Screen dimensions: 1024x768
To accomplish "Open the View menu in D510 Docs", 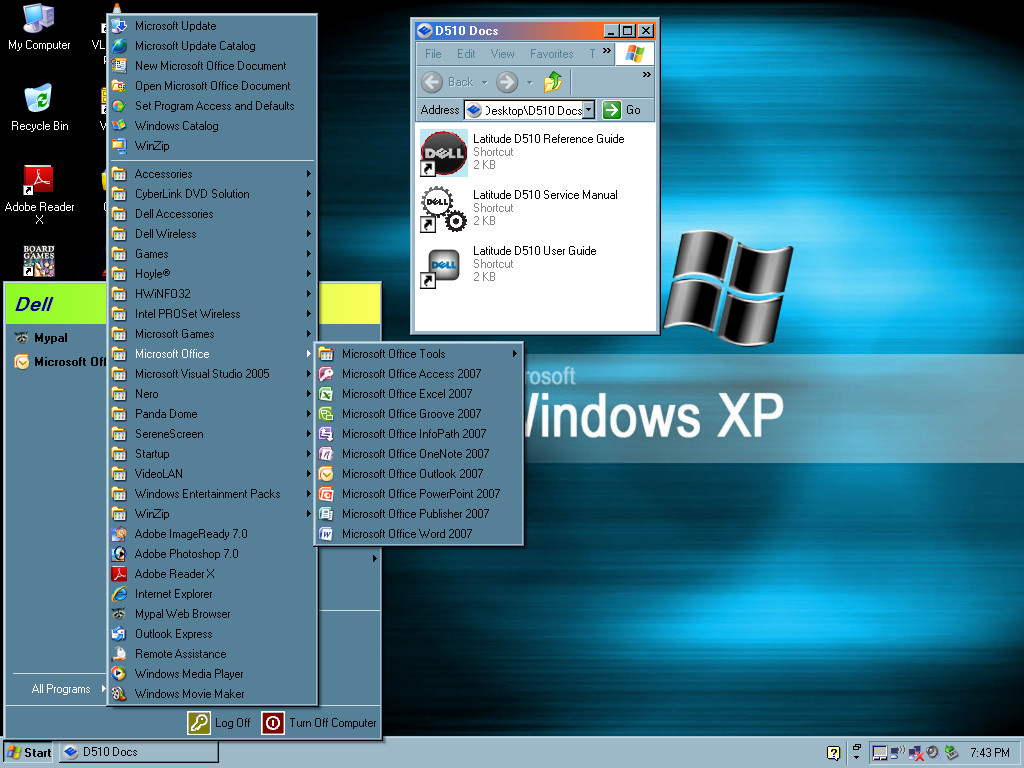I will tap(502, 54).
